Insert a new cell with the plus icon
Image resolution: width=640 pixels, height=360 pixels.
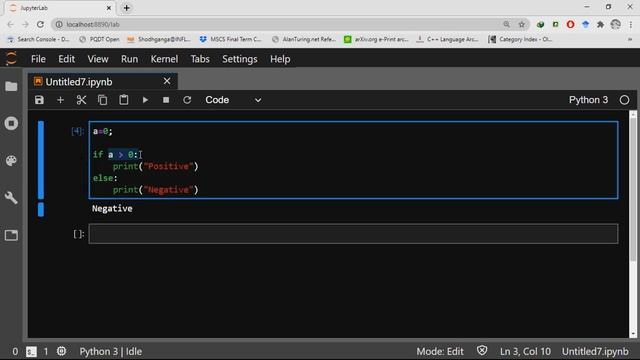click(60, 100)
